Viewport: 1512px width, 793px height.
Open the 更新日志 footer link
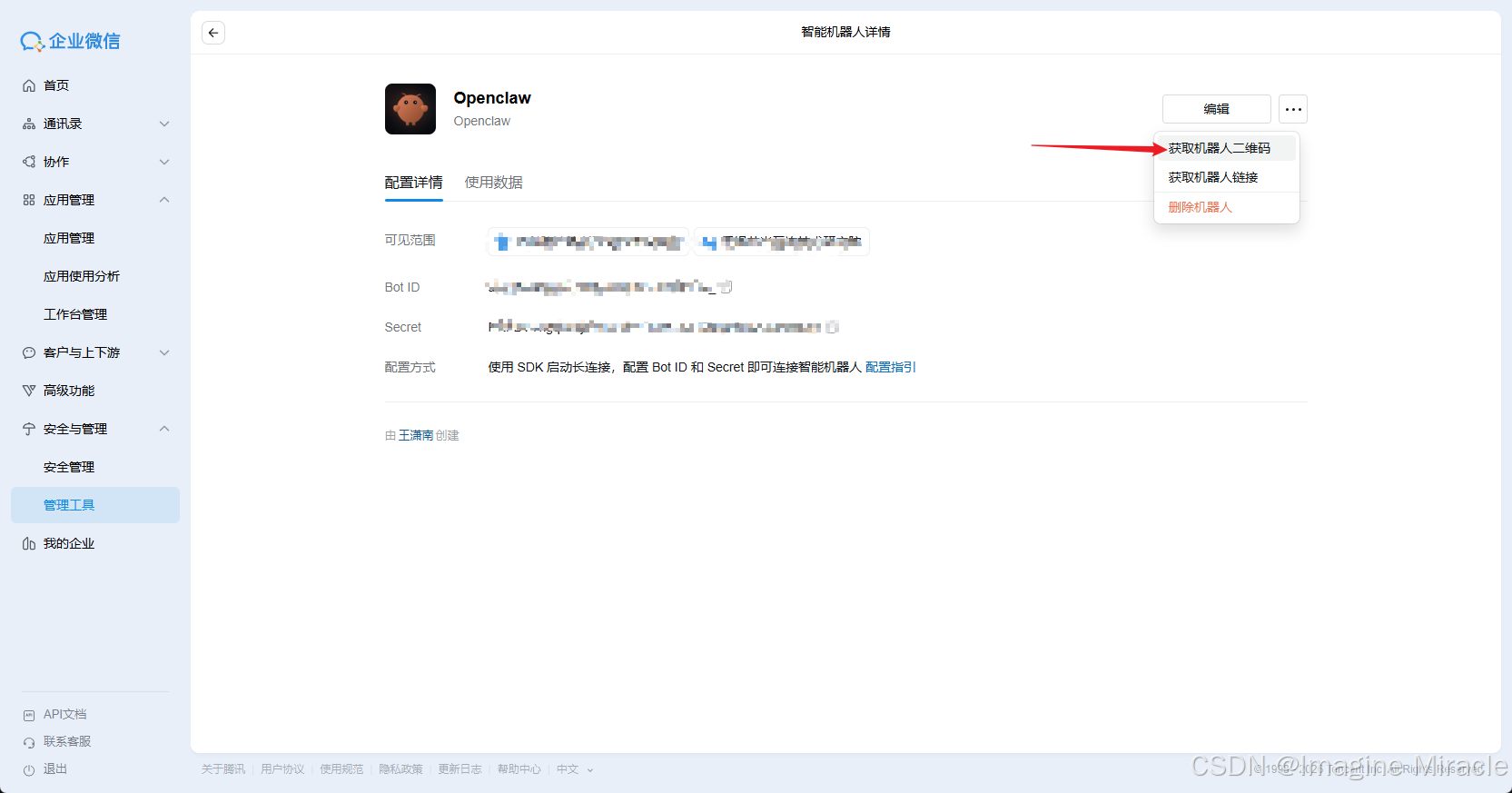coord(460,769)
